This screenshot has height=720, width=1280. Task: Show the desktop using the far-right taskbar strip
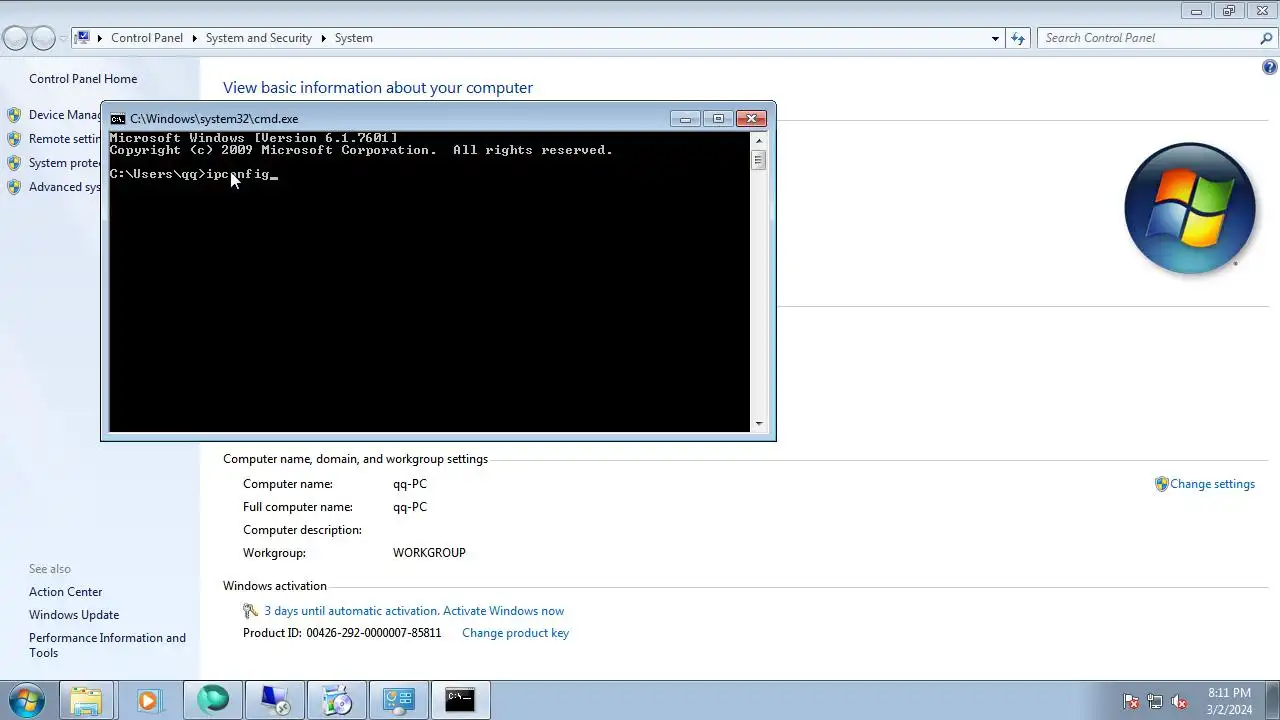click(x=1272, y=700)
